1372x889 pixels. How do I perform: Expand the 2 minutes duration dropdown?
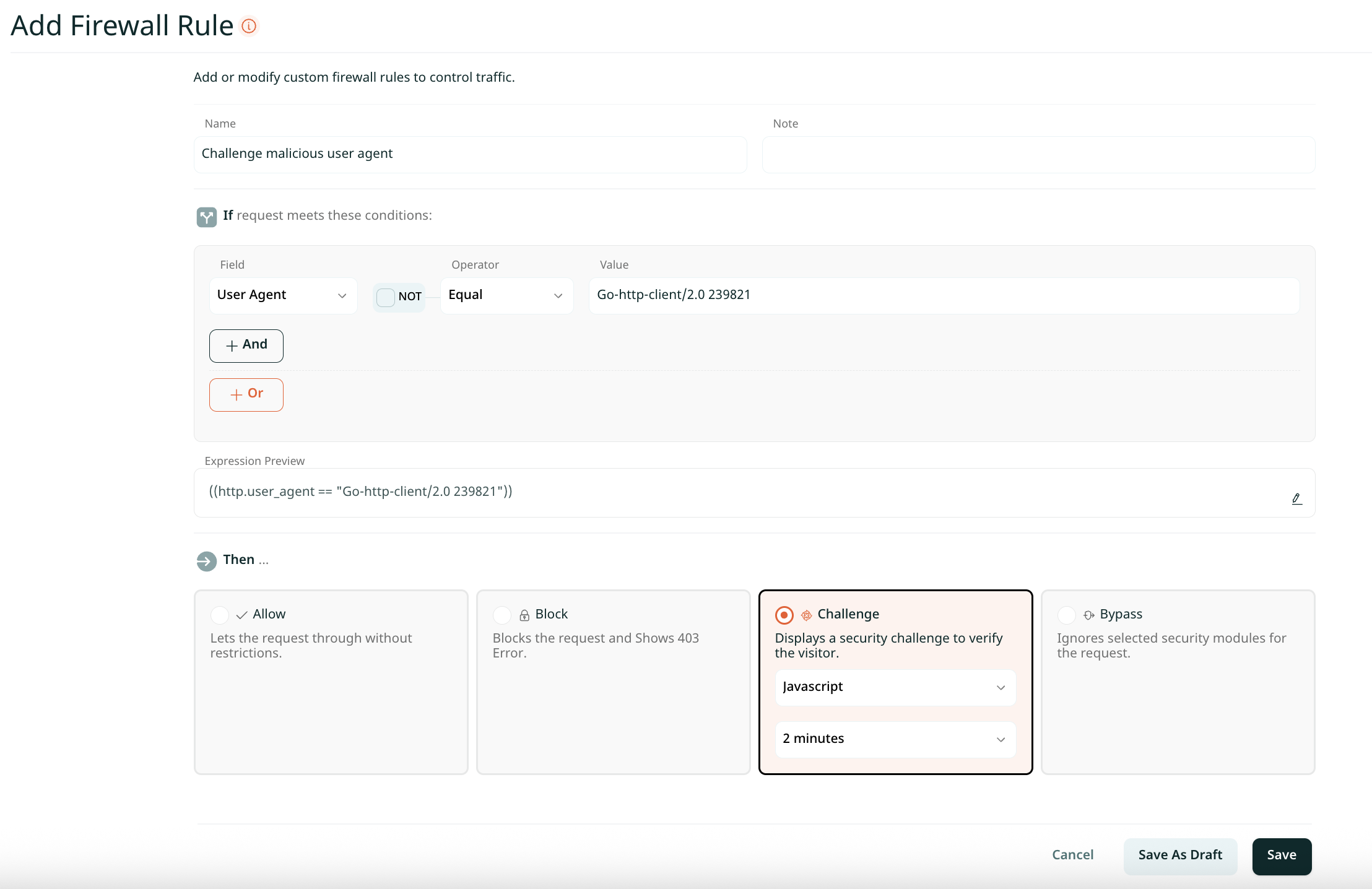point(895,739)
